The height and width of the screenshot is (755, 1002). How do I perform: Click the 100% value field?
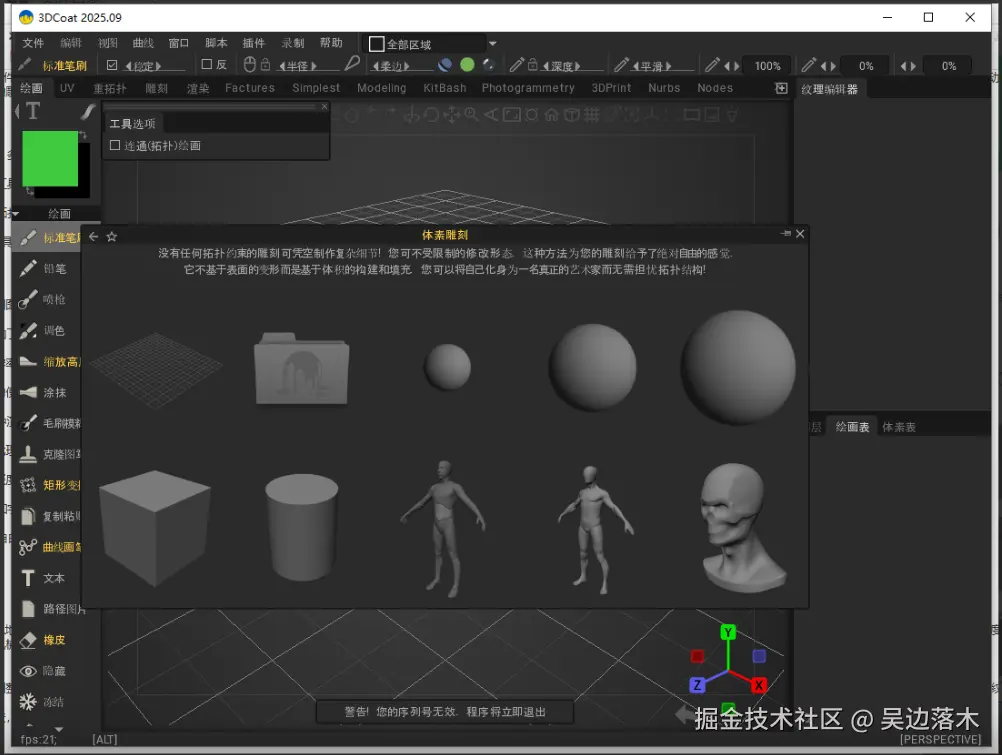tap(767, 66)
